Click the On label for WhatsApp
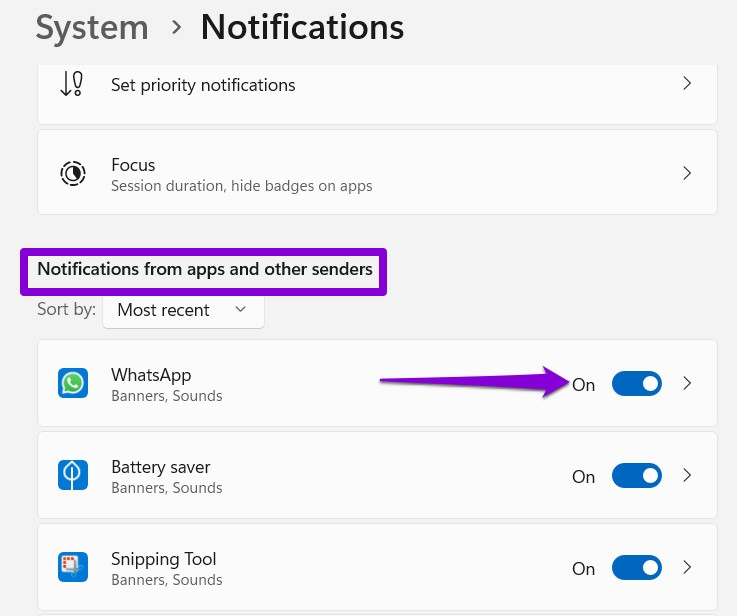737x616 pixels. [583, 385]
